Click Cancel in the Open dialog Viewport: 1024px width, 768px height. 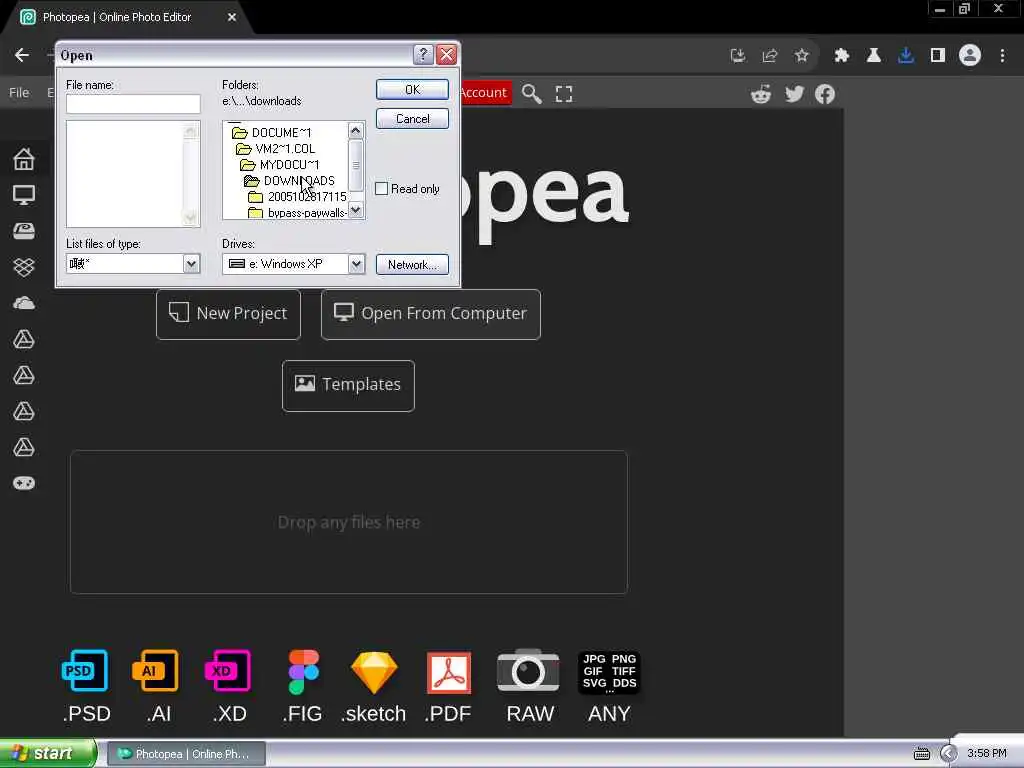pyautogui.click(x=412, y=119)
